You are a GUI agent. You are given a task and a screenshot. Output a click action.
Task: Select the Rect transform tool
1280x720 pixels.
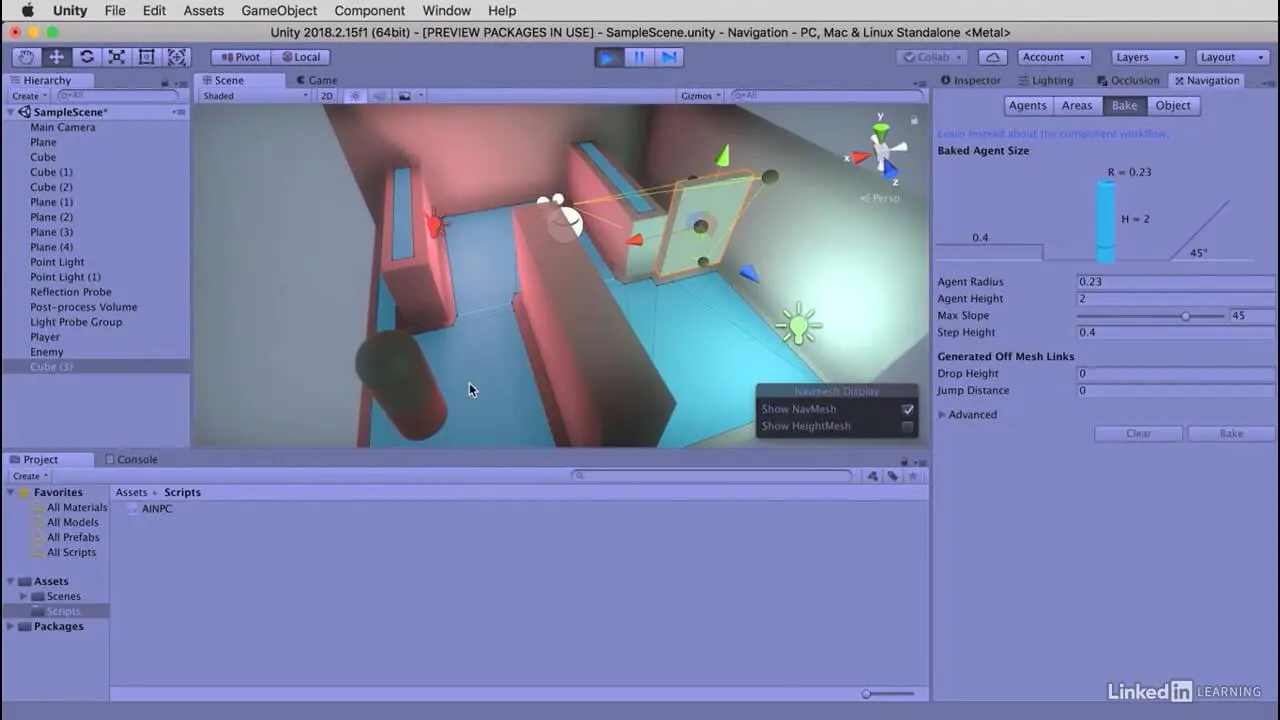(x=147, y=57)
